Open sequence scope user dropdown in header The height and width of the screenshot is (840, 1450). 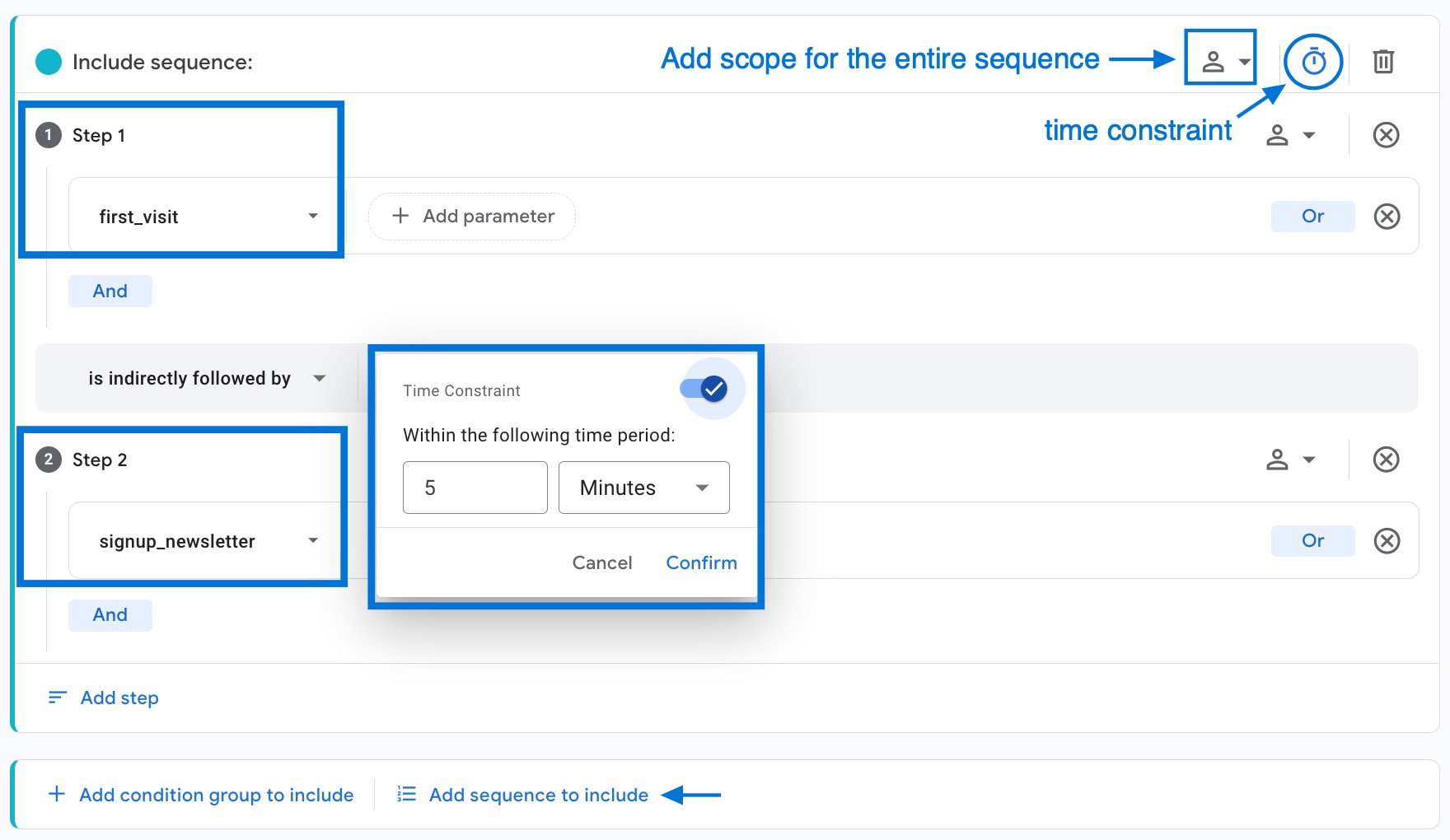(x=1225, y=61)
